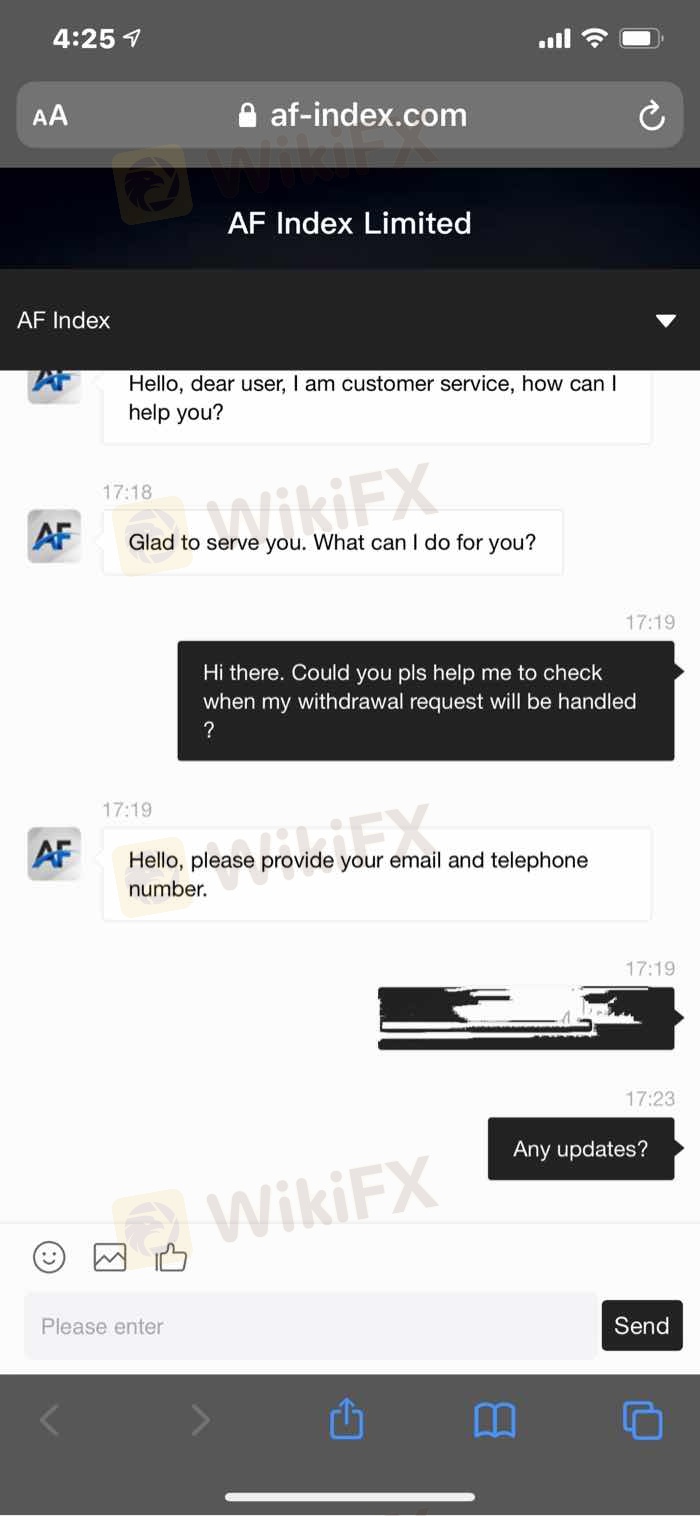Go forward with Safari right arrow

[200, 1420]
